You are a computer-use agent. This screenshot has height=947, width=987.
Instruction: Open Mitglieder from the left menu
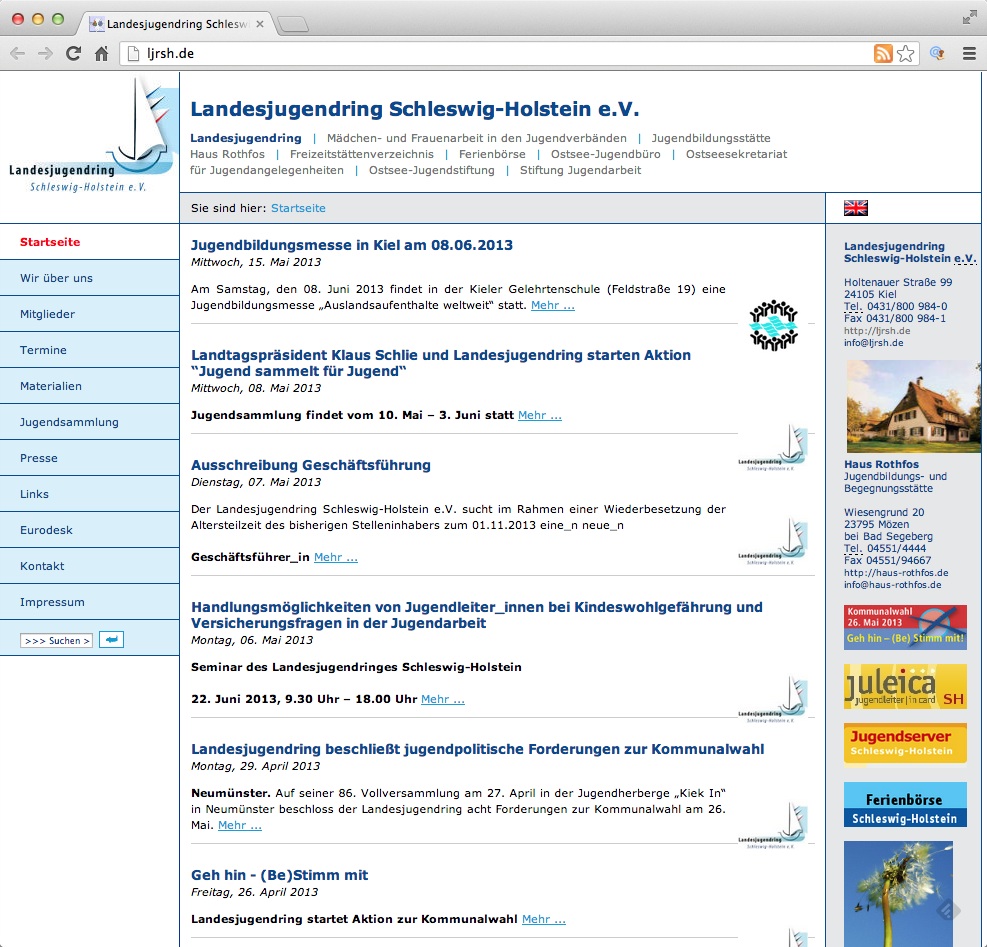point(50,314)
